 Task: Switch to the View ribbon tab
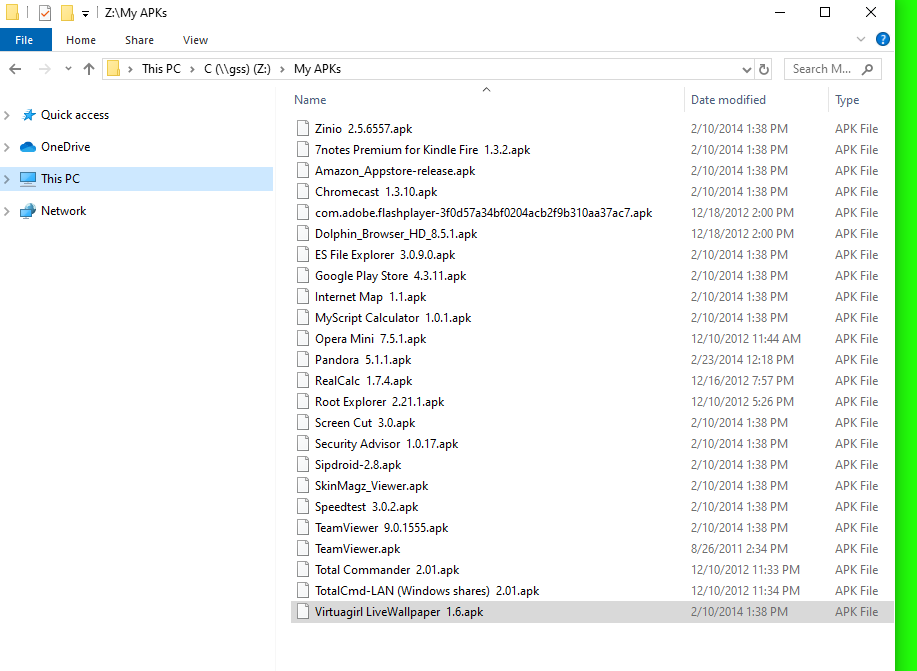click(195, 40)
